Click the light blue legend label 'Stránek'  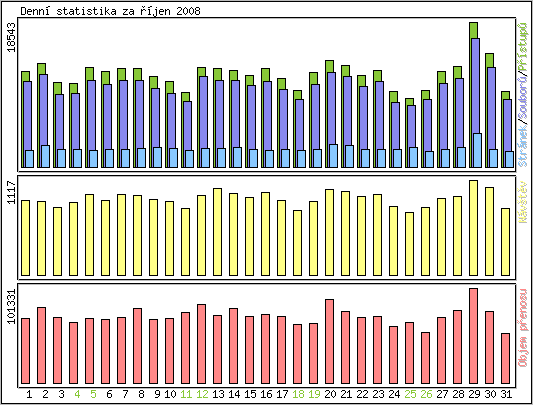tap(523, 146)
